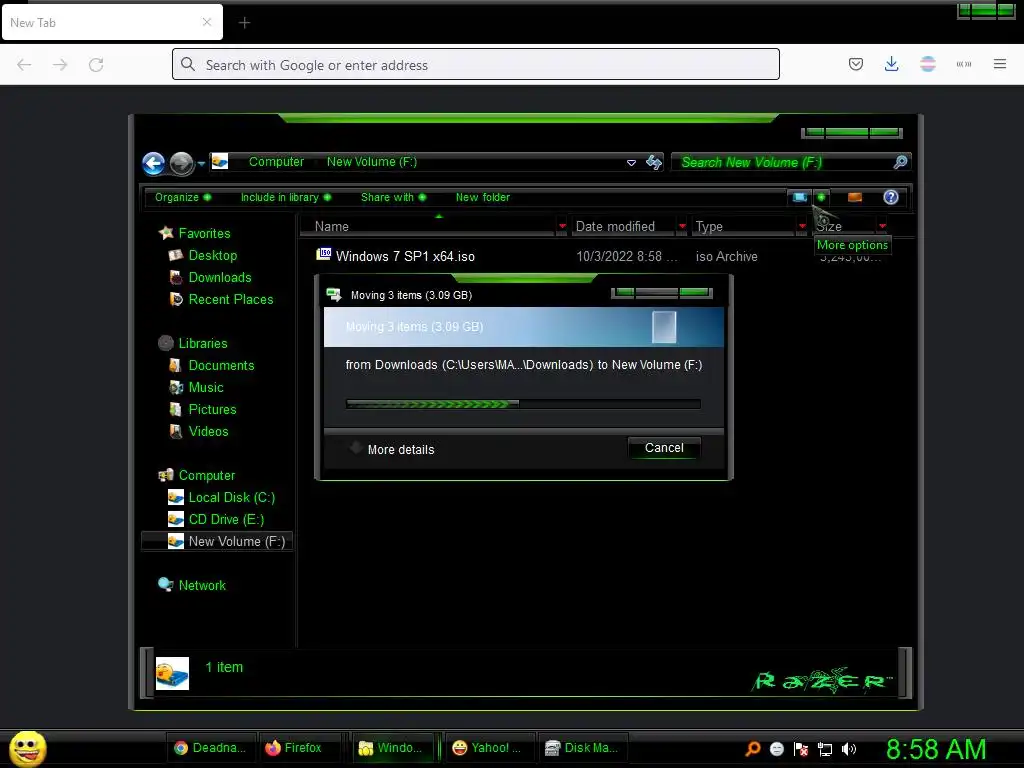
Task: Select New Volume (F:) breadcrumb segment
Action: pos(372,161)
